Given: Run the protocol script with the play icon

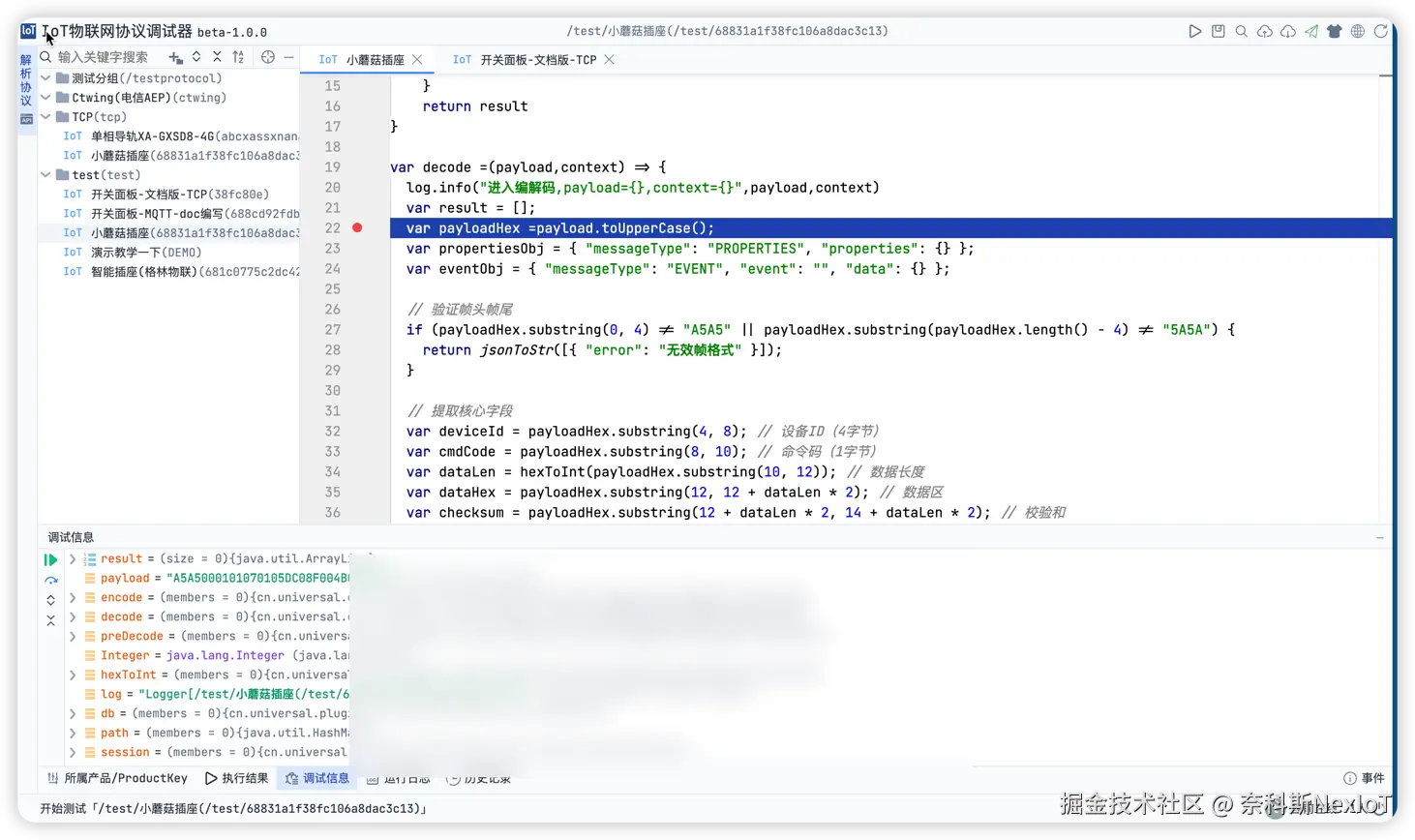Looking at the screenshot, I should [x=1195, y=31].
